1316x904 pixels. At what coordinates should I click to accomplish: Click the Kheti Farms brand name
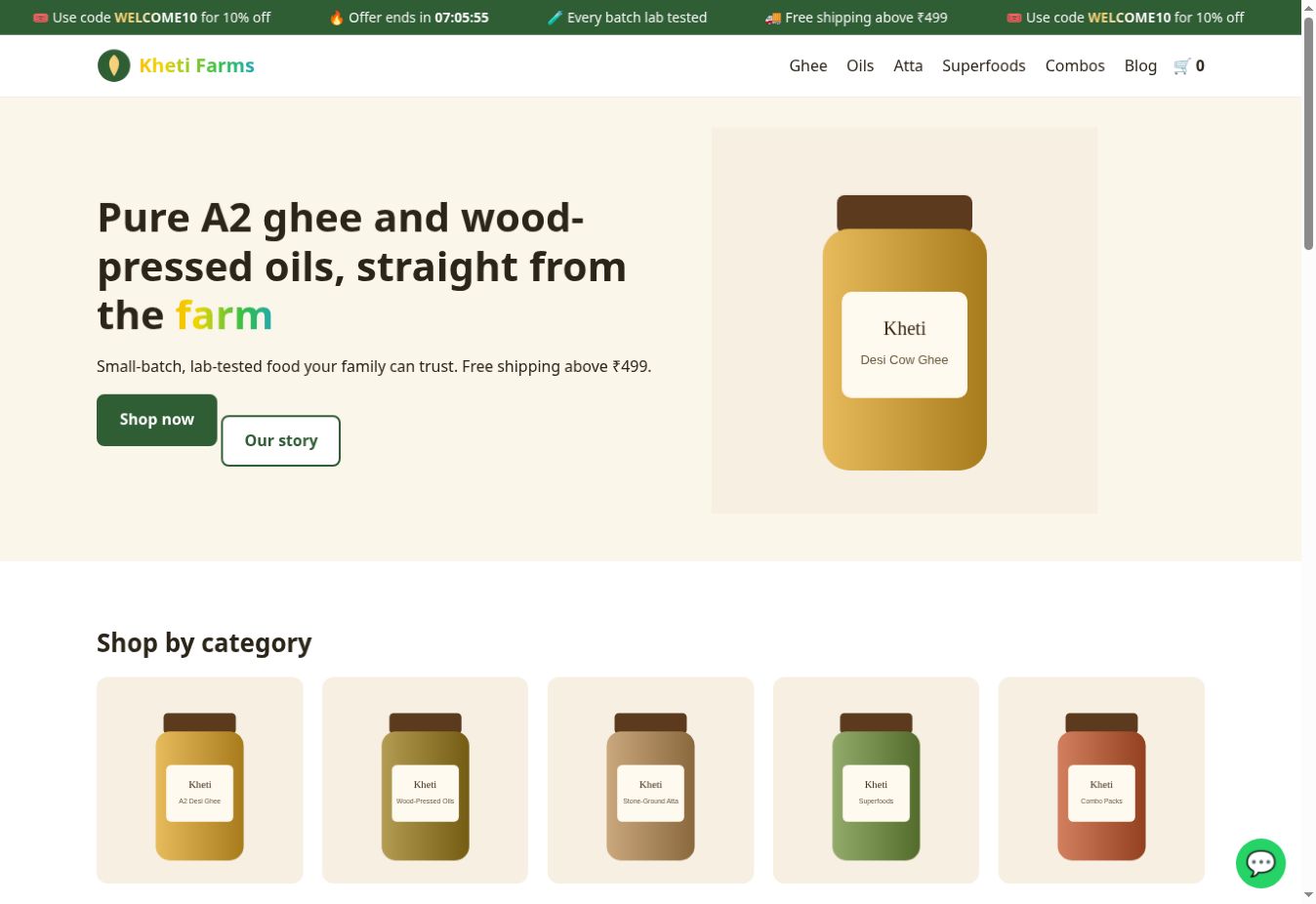196,65
